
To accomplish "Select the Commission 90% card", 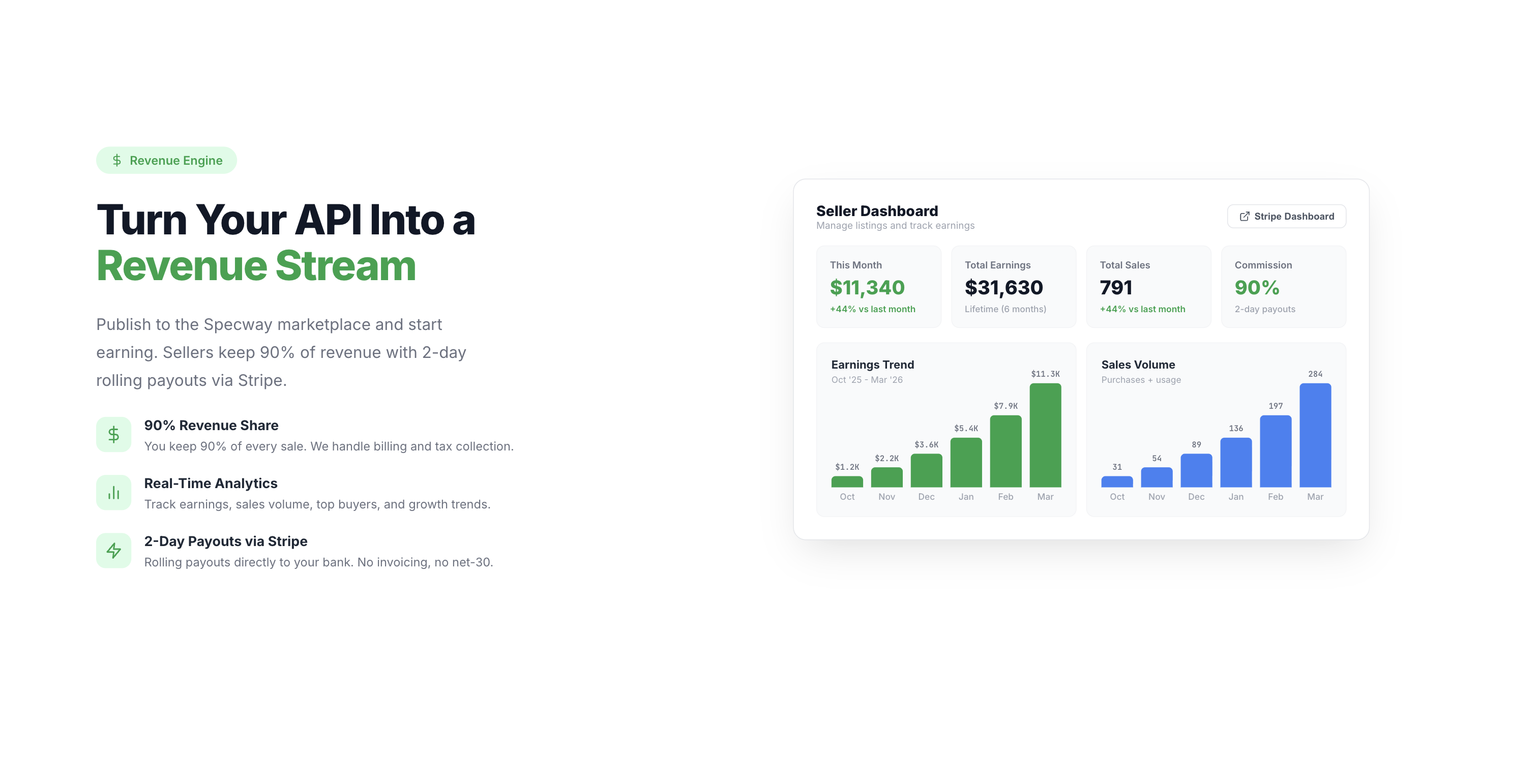I will pos(1283,286).
